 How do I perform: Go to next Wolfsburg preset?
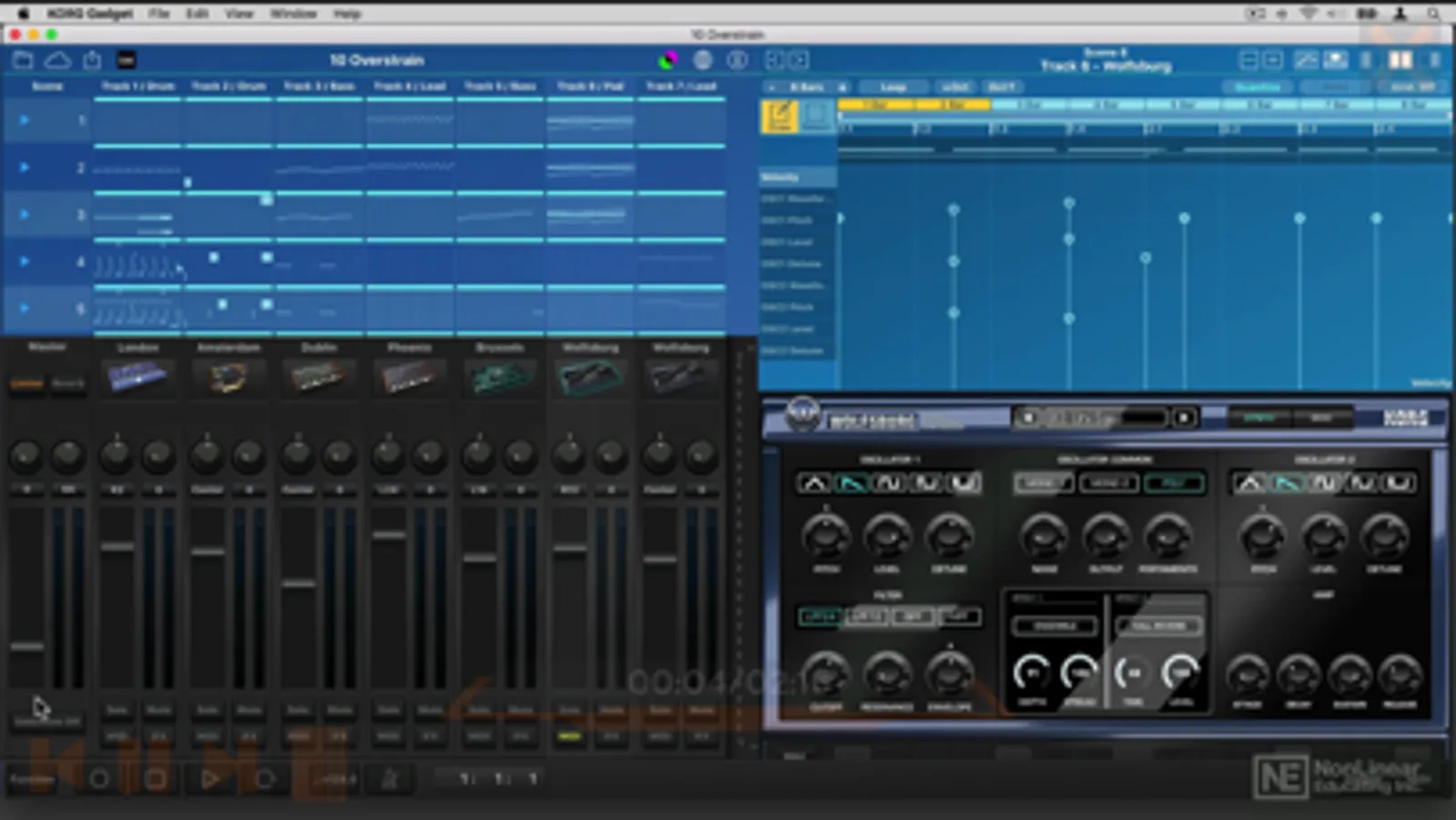(x=1184, y=418)
